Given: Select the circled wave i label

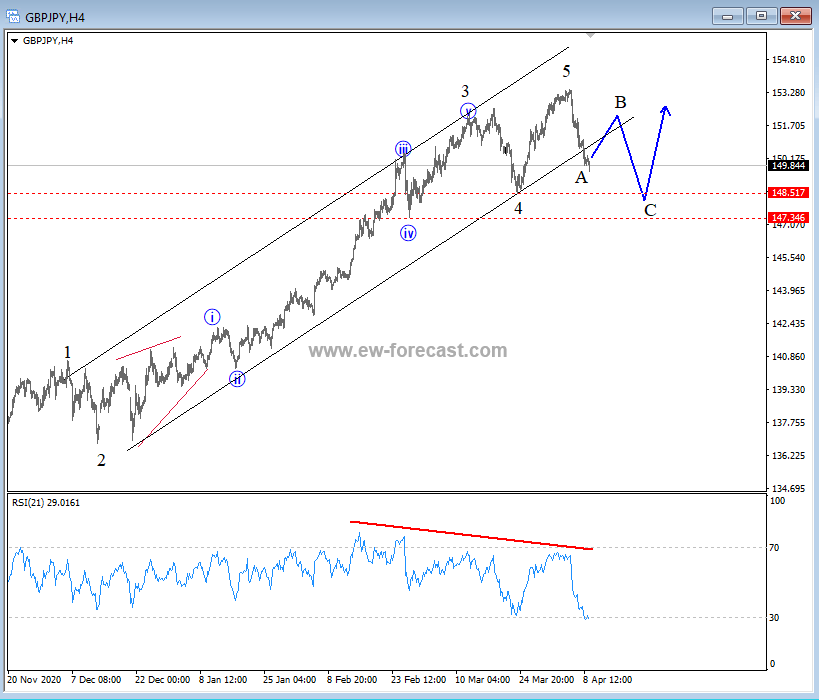Looking at the screenshot, I should pos(212,317).
